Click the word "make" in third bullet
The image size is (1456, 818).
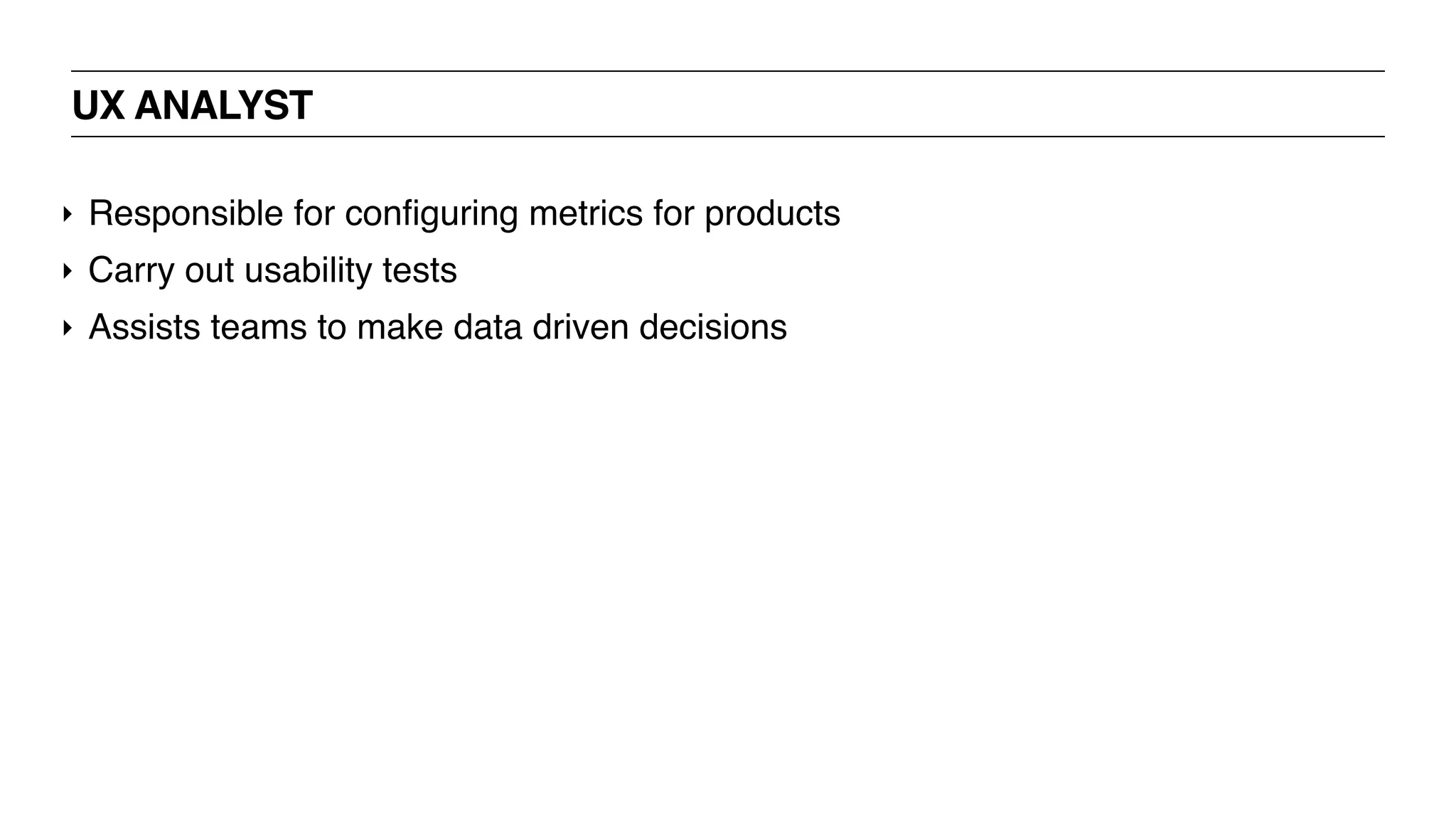400,327
